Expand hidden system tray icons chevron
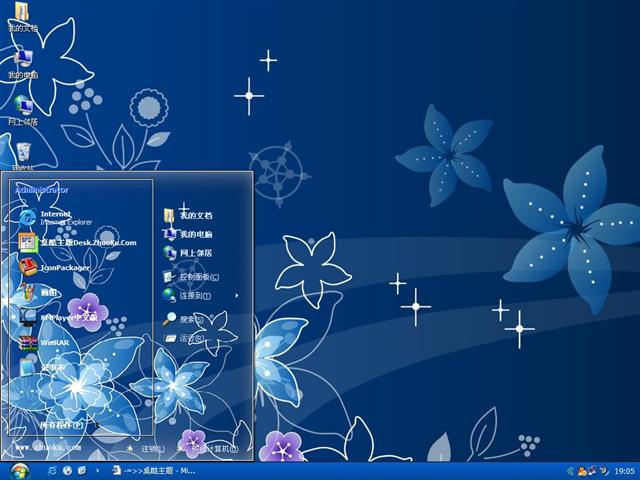Image resolution: width=640 pixels, height=480 pixels. [570, 471]
